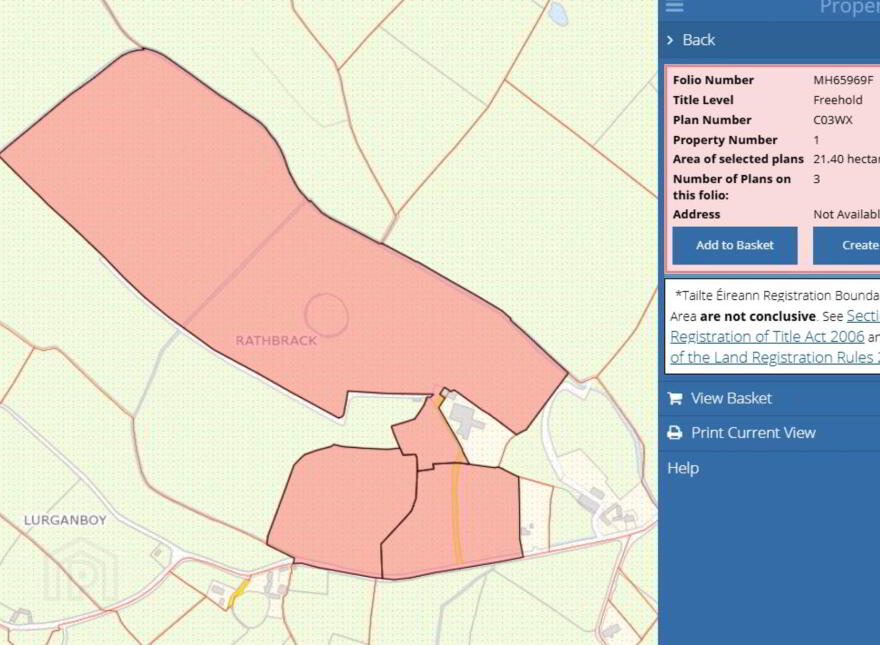Image resolution: width=880 pixels, height=645 pixels.
Task: Click the LURGANBOY townland label on map
Action: pos(65,520)
